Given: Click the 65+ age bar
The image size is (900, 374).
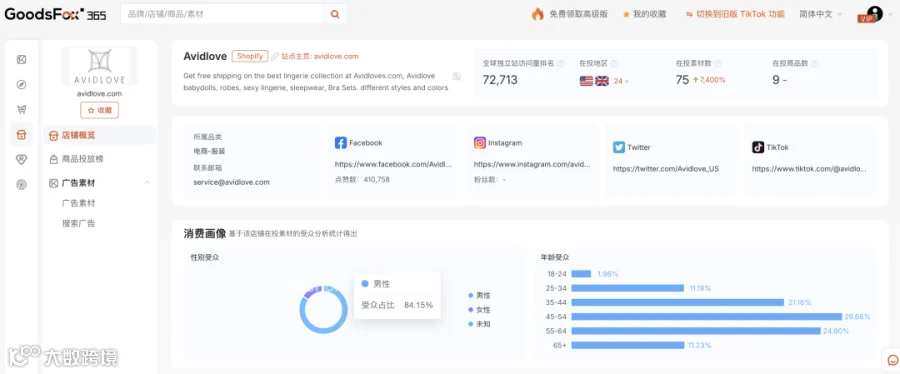Looking at the screenshot, I should point(628,345).
